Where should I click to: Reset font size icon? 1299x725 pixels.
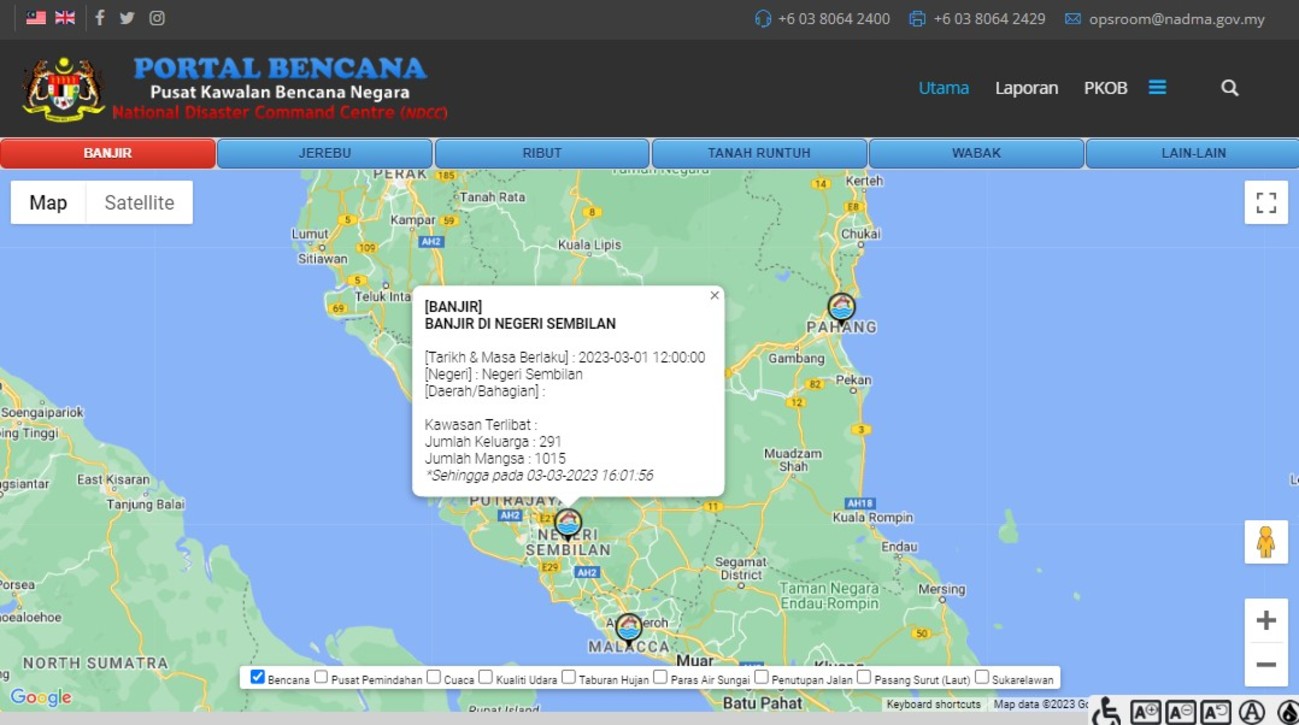pyautogui.click(x=1215, y=712)
